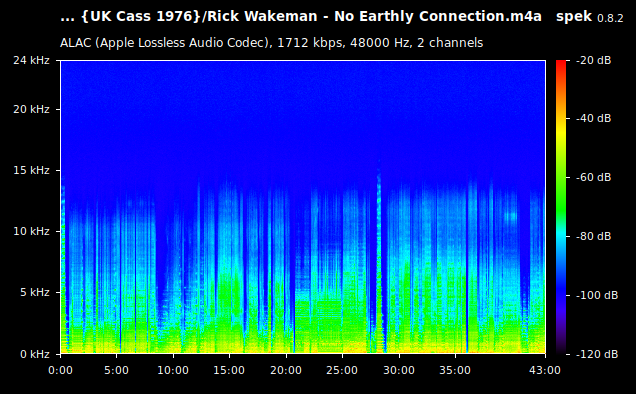
Task: Click the dB color scale bar
Action: (561, 207)
